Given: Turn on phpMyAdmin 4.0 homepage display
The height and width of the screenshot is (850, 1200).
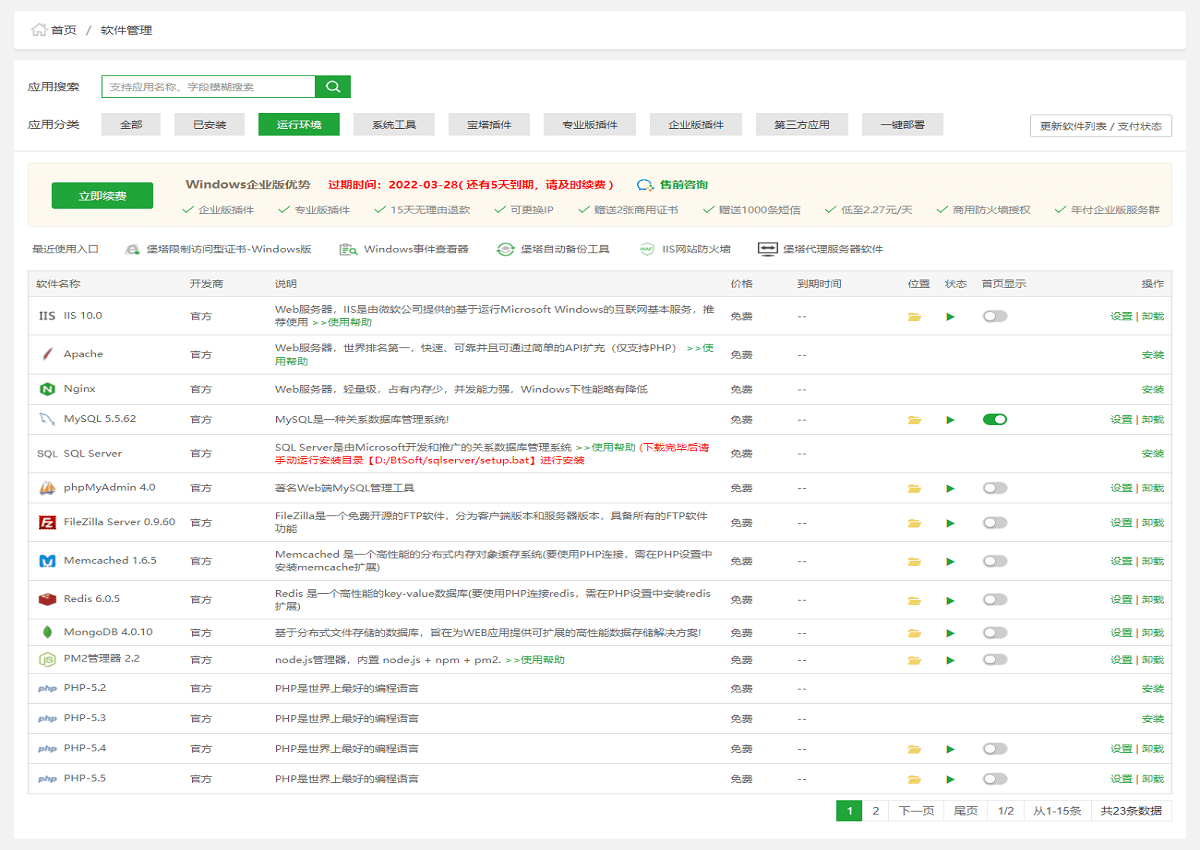Looking at the screenshot, I should click(994, 489).
